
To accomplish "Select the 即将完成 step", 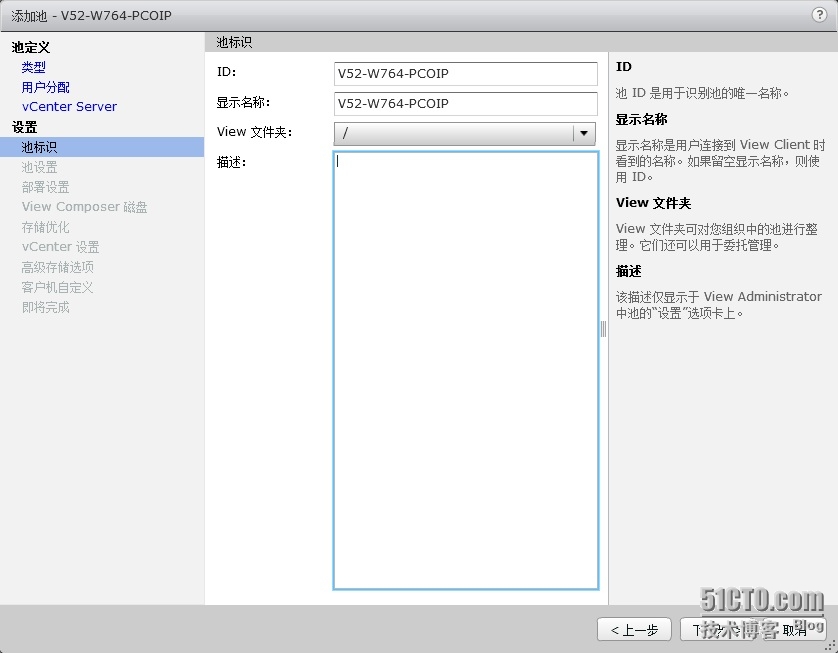I will [x=45, y=307].
